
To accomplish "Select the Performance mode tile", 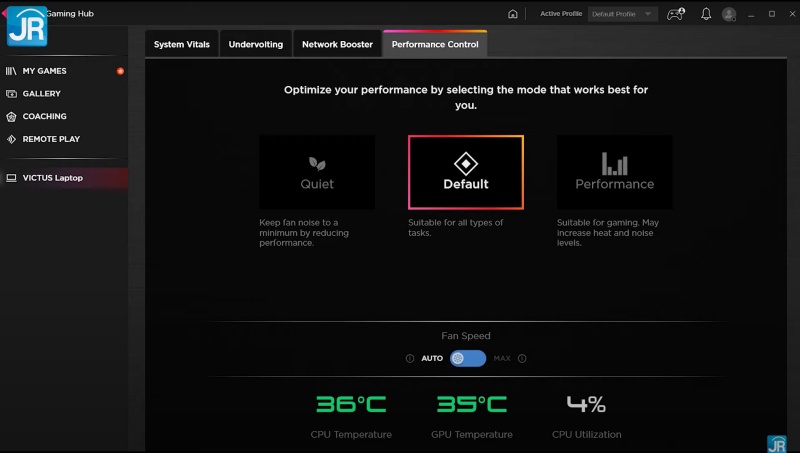I will tap(614, 172).
